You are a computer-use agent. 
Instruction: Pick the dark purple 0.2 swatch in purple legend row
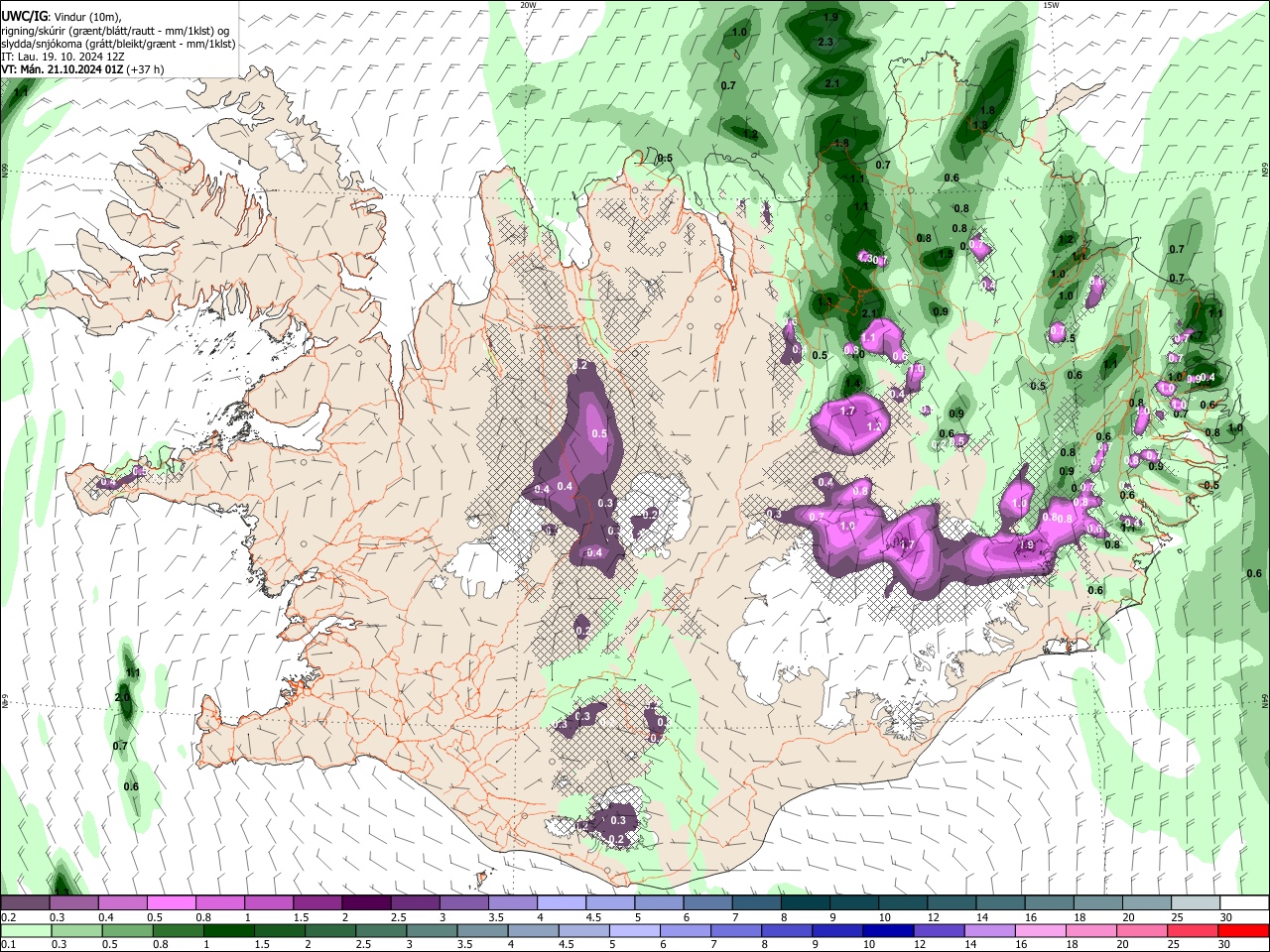coord(25,903)
